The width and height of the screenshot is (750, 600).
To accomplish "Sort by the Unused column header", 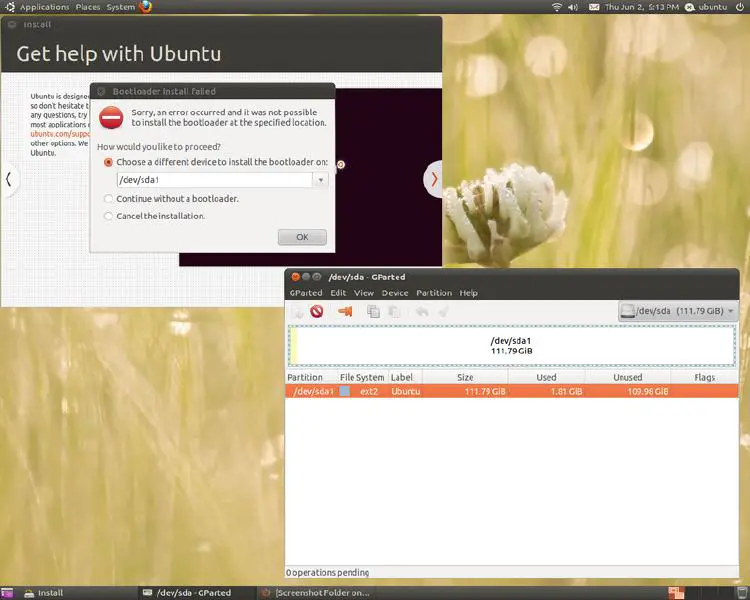I will (628, 377).
